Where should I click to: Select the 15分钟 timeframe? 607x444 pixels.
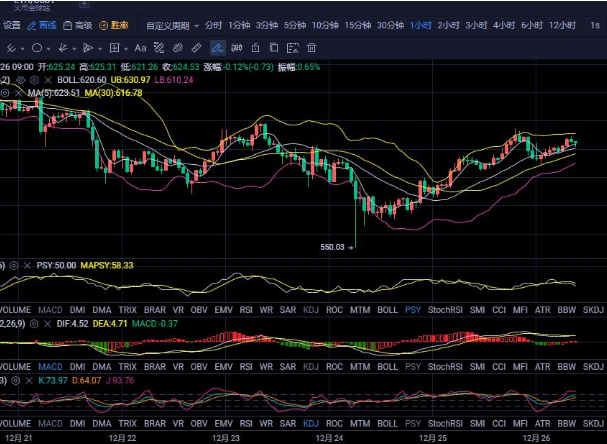pos(357,25)
